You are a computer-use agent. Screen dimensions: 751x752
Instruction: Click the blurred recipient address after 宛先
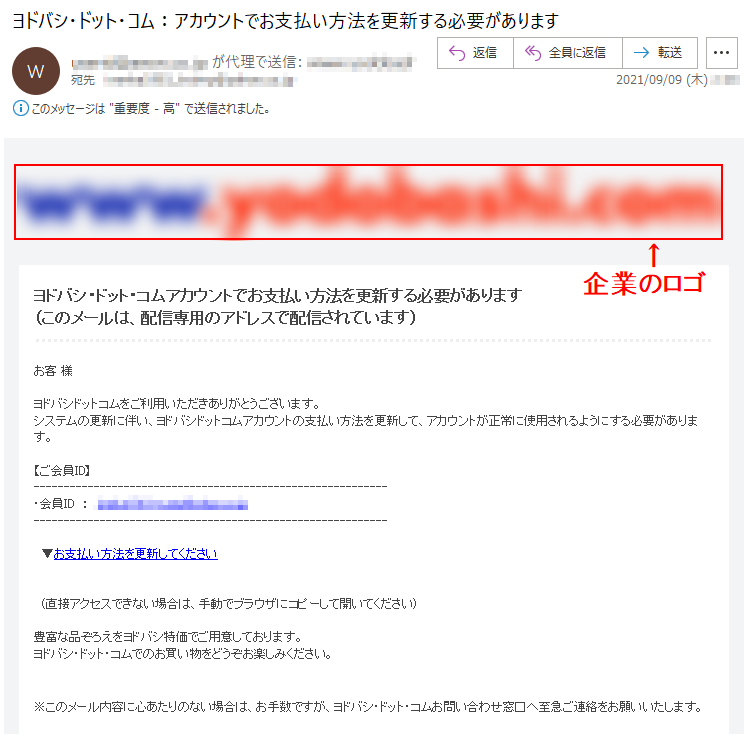point(198,81)
